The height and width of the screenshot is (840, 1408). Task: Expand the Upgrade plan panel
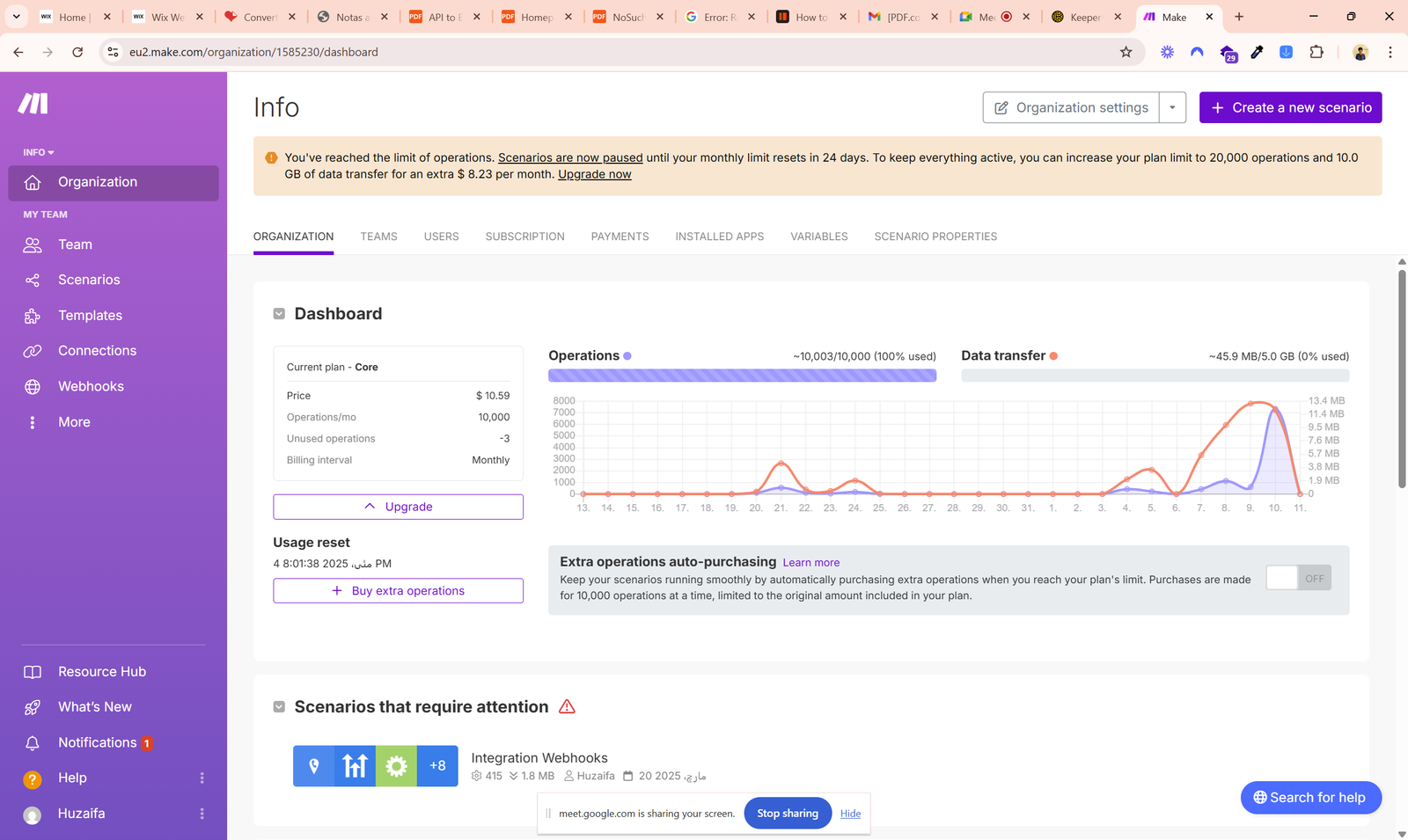399,507
